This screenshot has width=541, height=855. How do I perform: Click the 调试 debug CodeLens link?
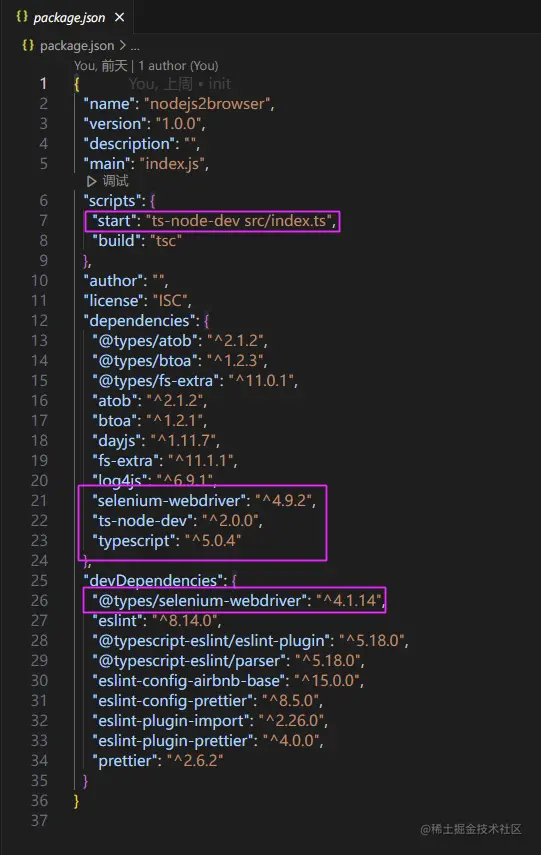tap(115, 181)
